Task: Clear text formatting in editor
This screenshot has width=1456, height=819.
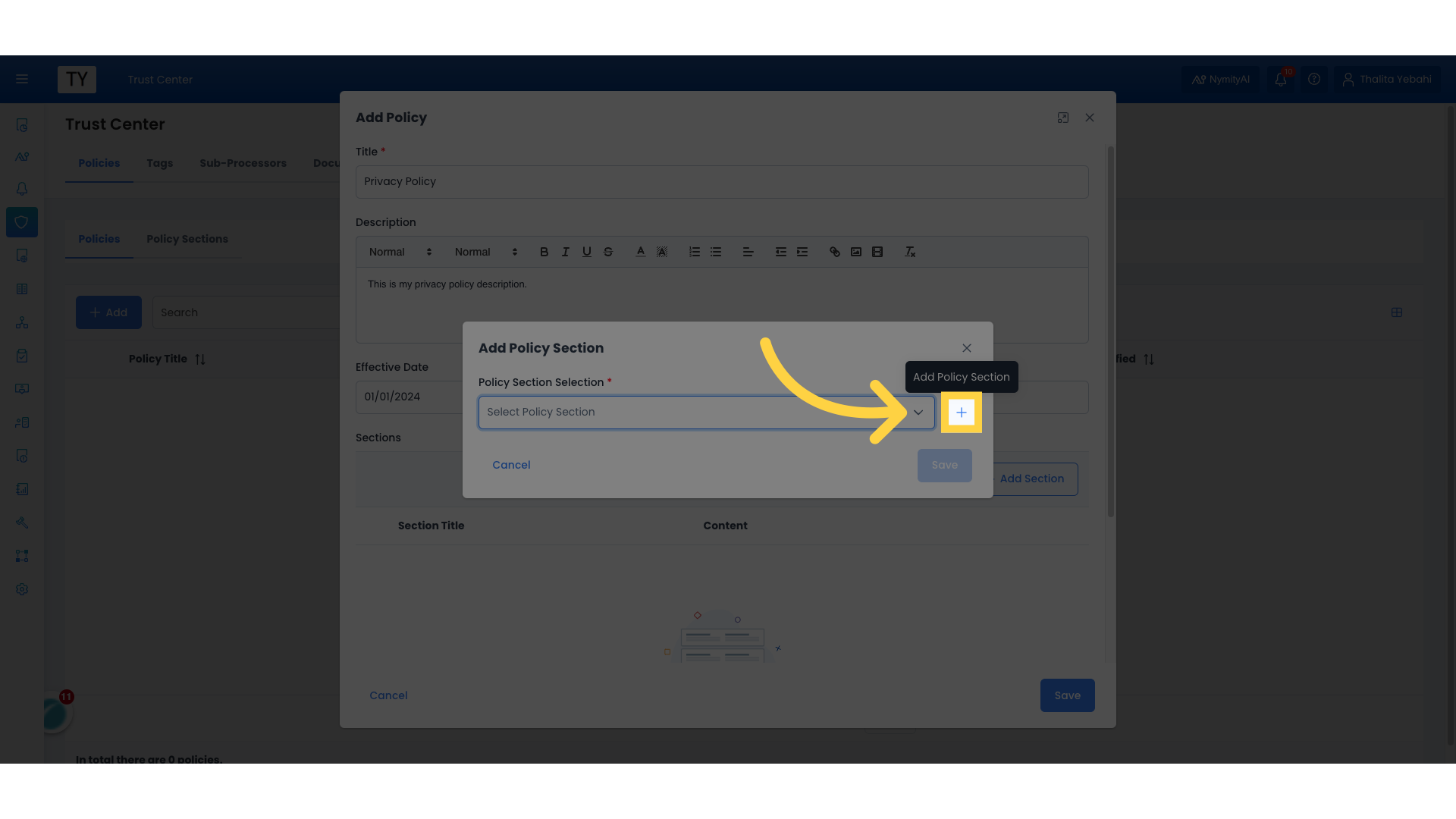Action: pos(909,252)
